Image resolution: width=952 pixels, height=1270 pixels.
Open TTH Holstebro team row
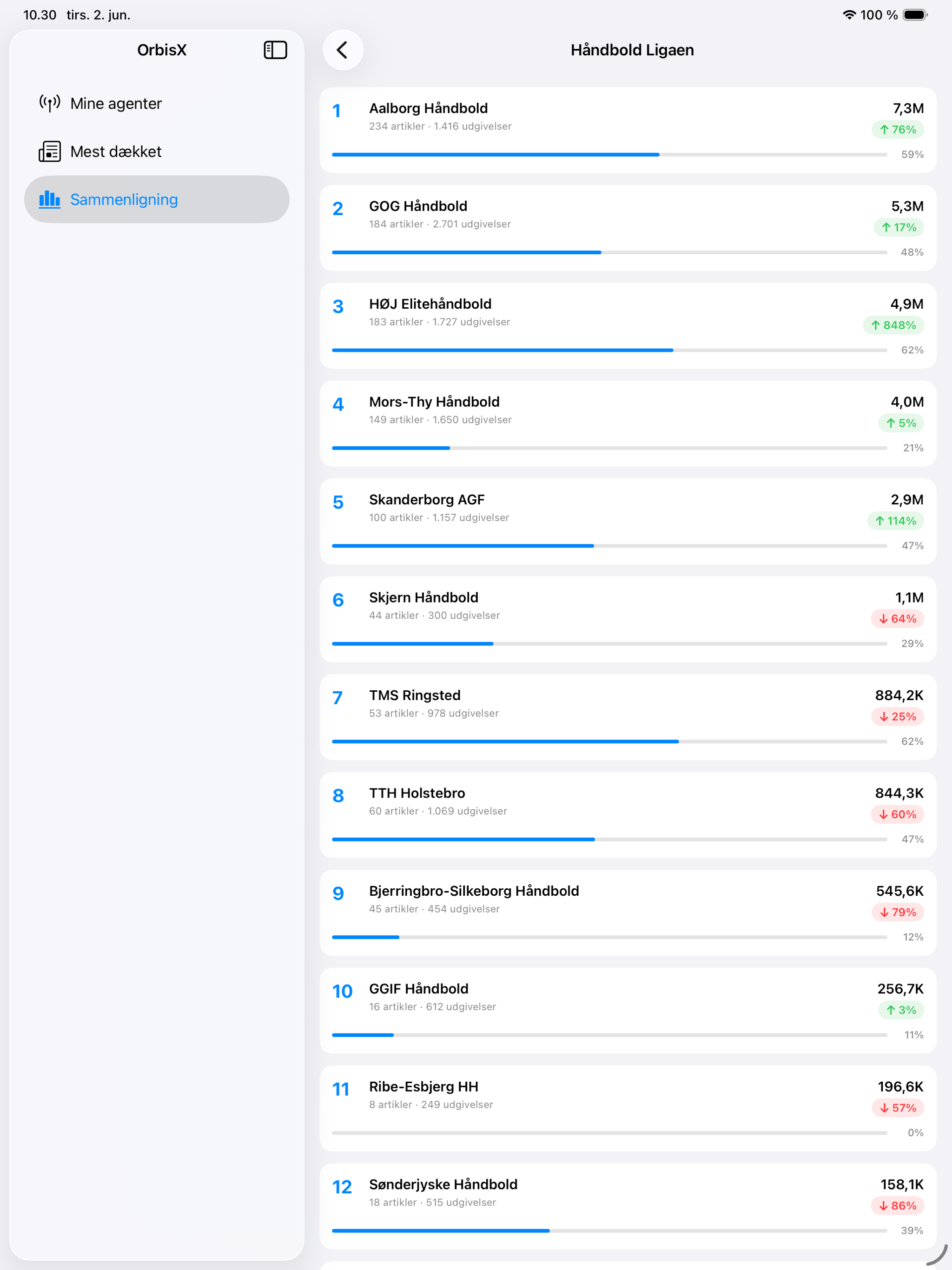click(628, 815)
